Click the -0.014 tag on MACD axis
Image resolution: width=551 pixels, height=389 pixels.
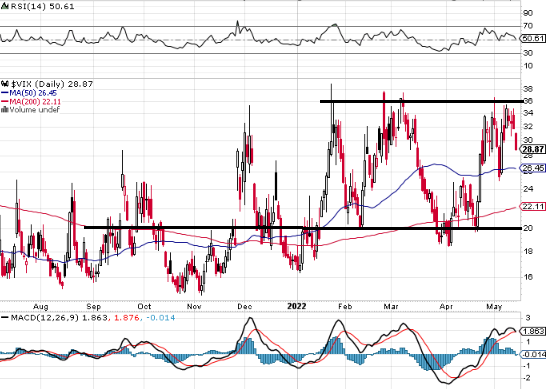pos(533,355)
